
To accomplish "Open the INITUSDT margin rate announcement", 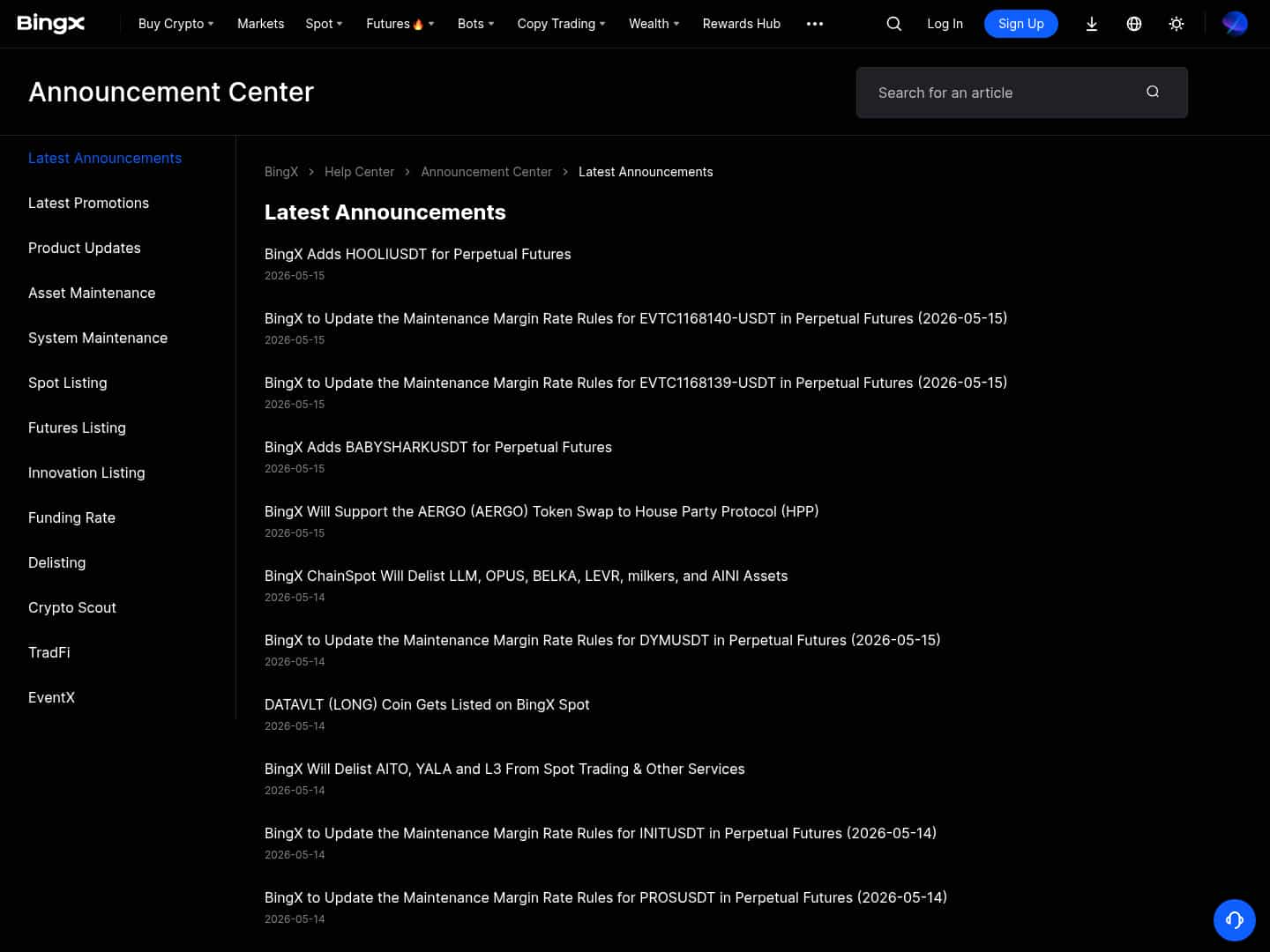I will tap(601, 833).
